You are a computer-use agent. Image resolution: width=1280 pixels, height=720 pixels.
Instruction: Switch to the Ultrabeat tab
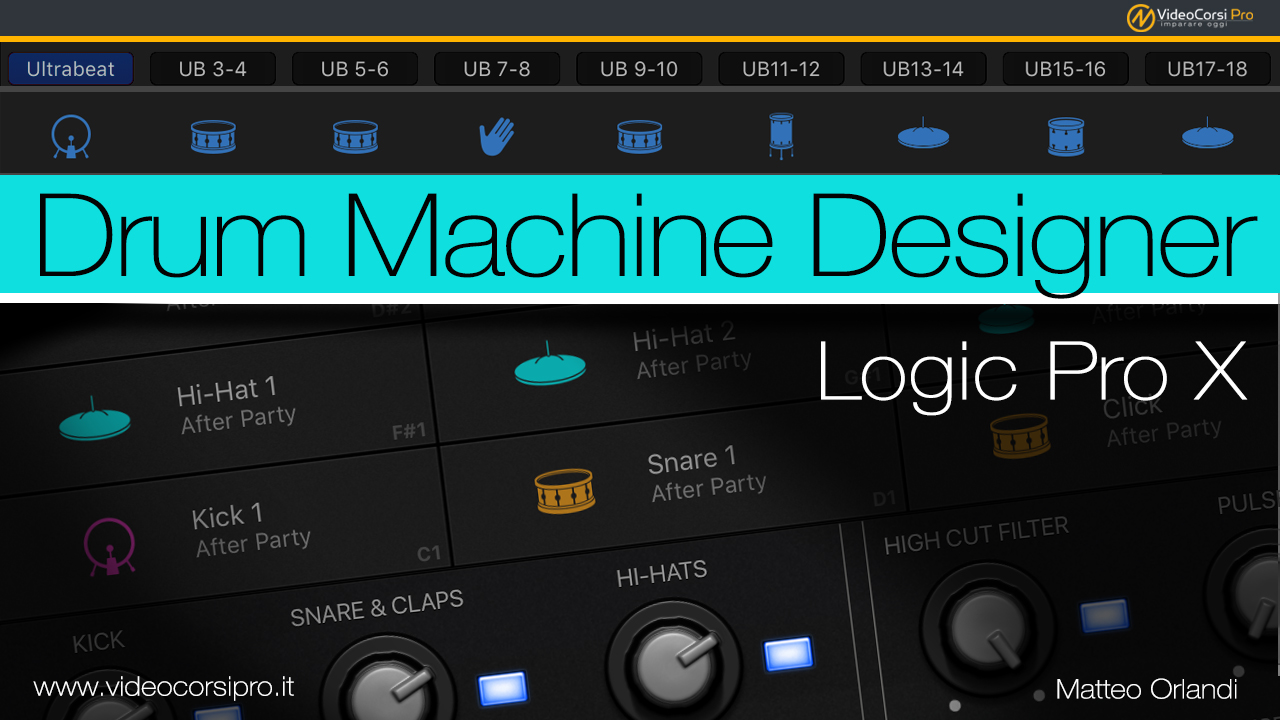pyautogui.click(x=71, y=69)
